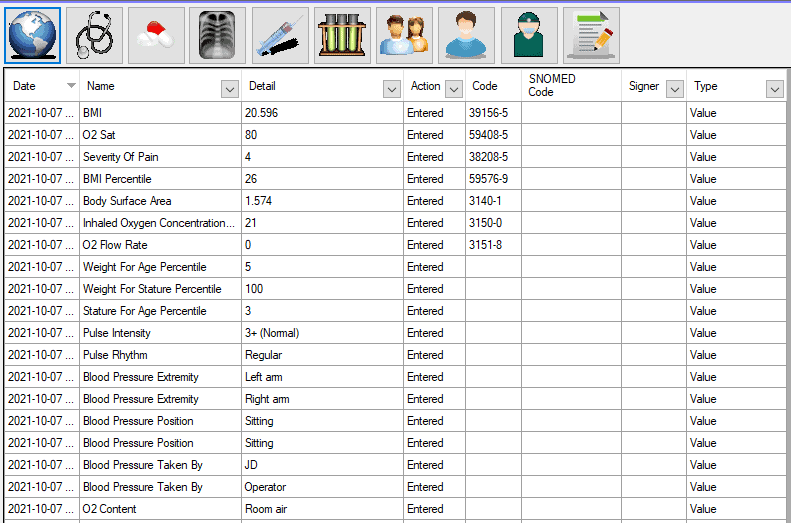
Task: Open the surgeon procedure icon
Action: (529, 35)
